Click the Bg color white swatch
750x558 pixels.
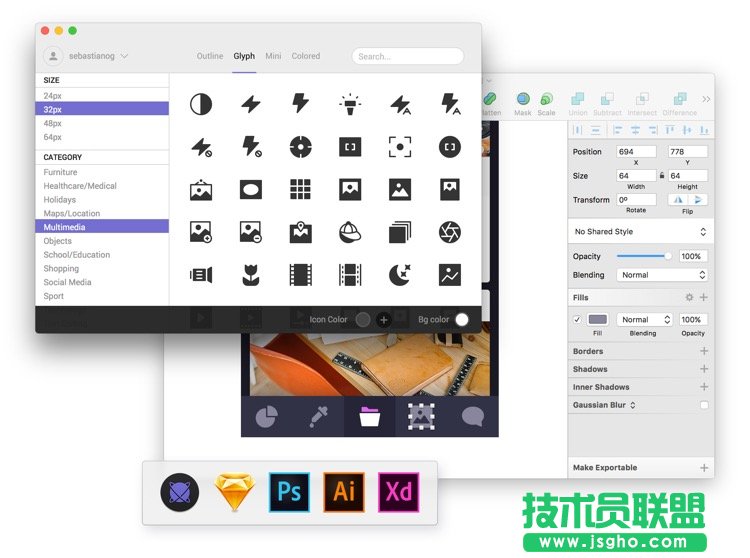tap(462, 319)
